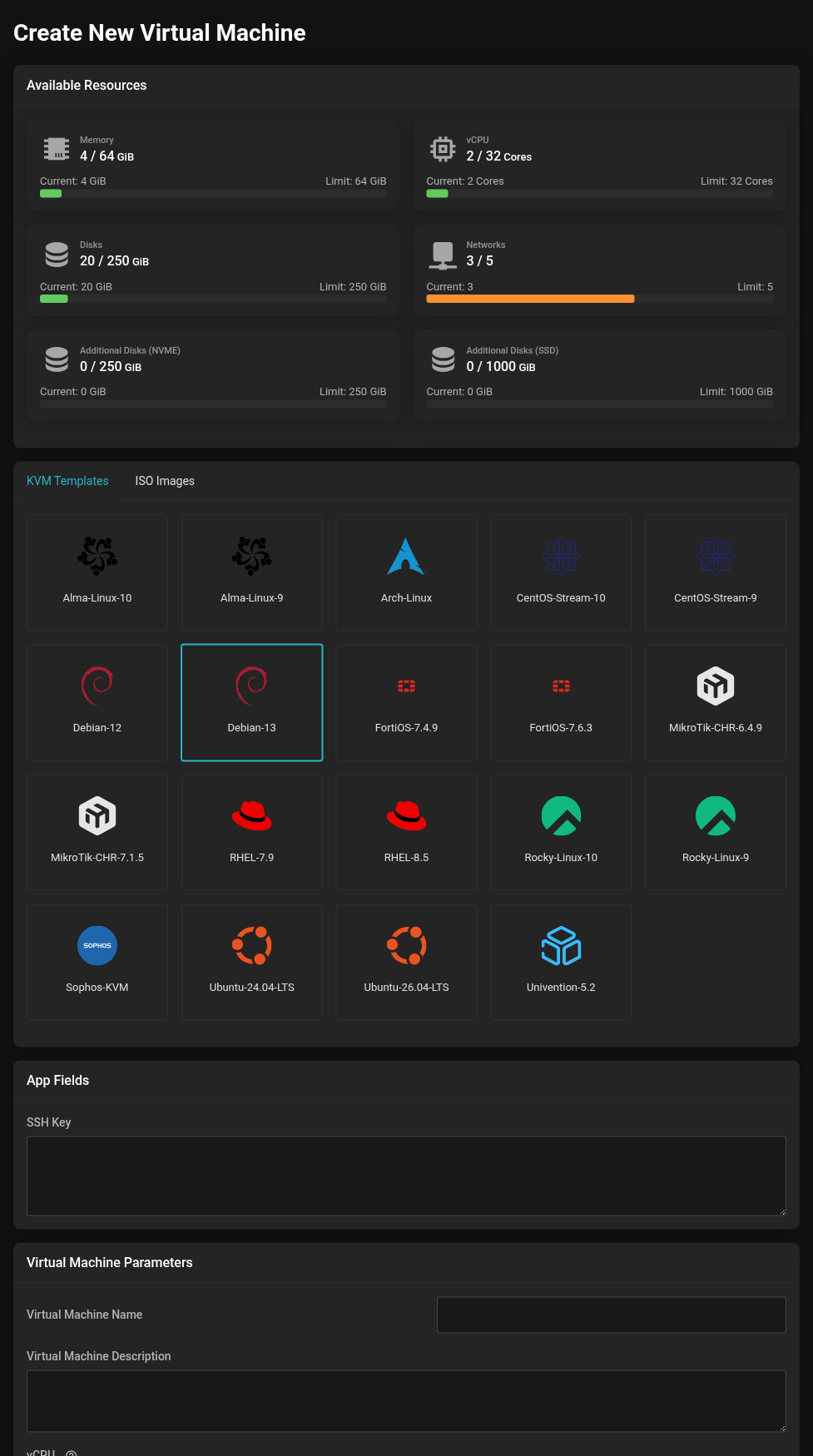Select the currently highlighted Debian-13 template
Viewport: 813px width, 1456px height.
click(x=252, y=702)
